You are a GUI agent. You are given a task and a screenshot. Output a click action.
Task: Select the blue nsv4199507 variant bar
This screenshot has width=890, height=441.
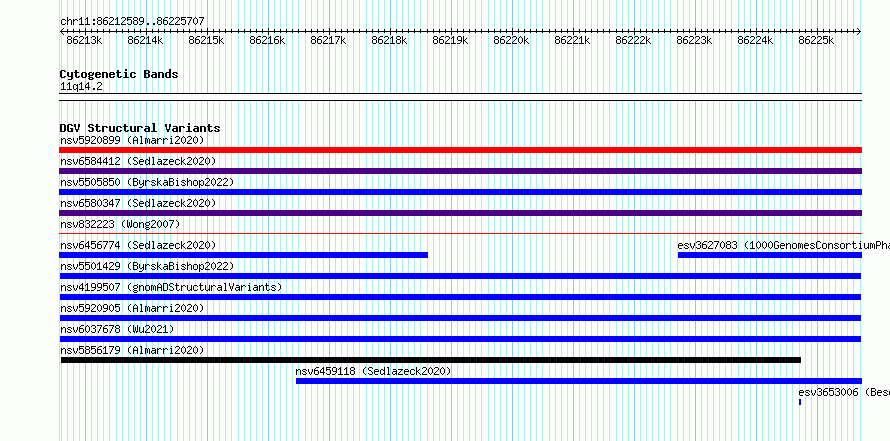coord(460,297)
